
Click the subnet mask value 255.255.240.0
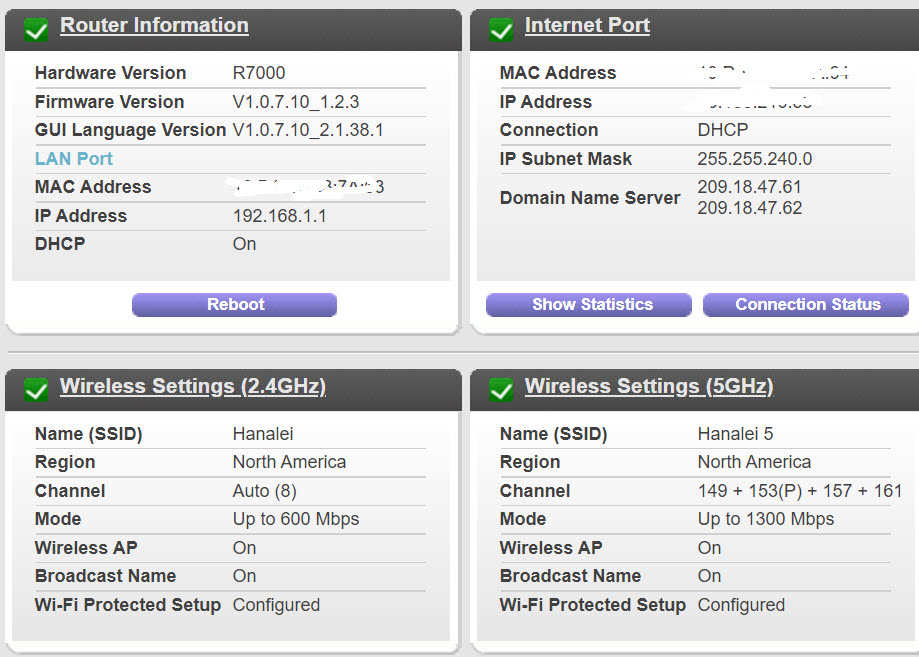(754, 159)
